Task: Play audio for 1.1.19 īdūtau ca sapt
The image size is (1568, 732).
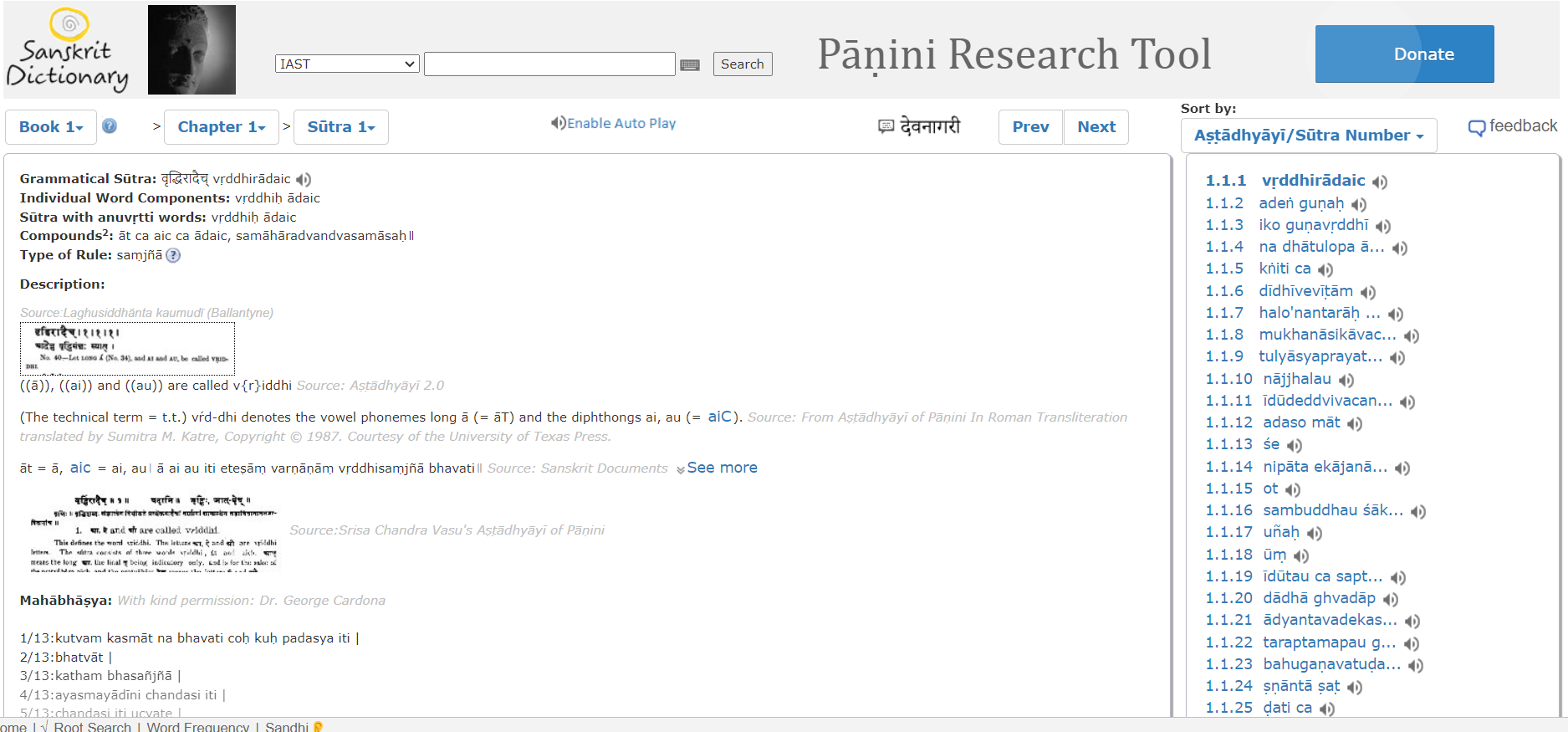Action: tap(1398, 577)
